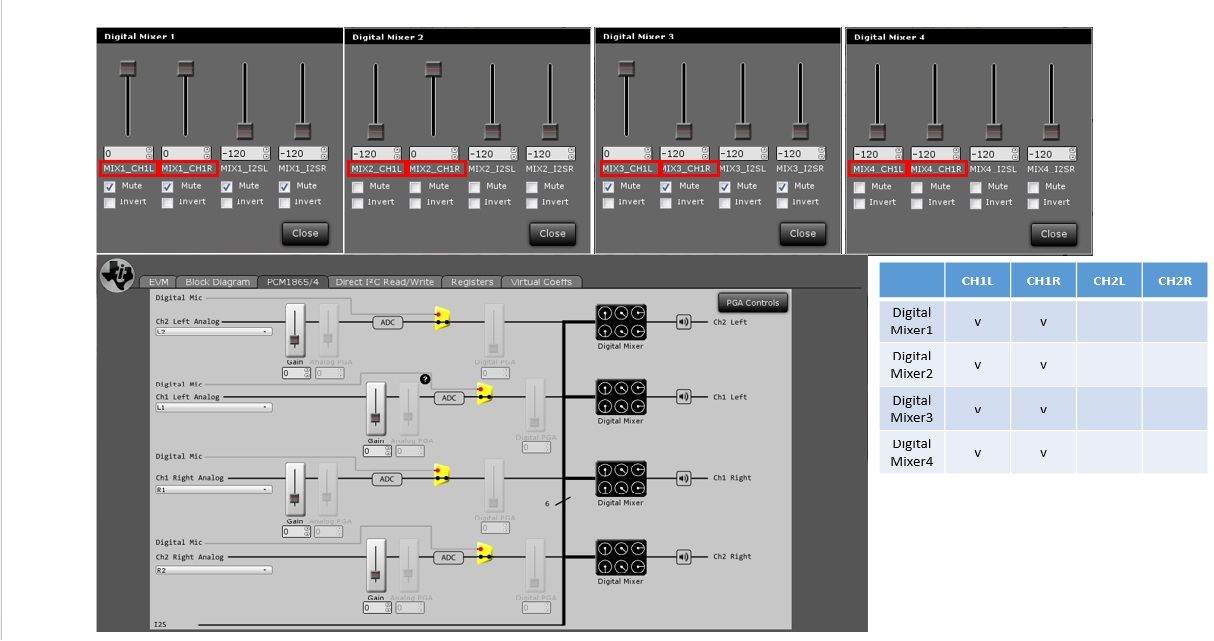Toggle the Ch2 Right speaker icon
Viewport: 1214px width, 641px height.
684,557
